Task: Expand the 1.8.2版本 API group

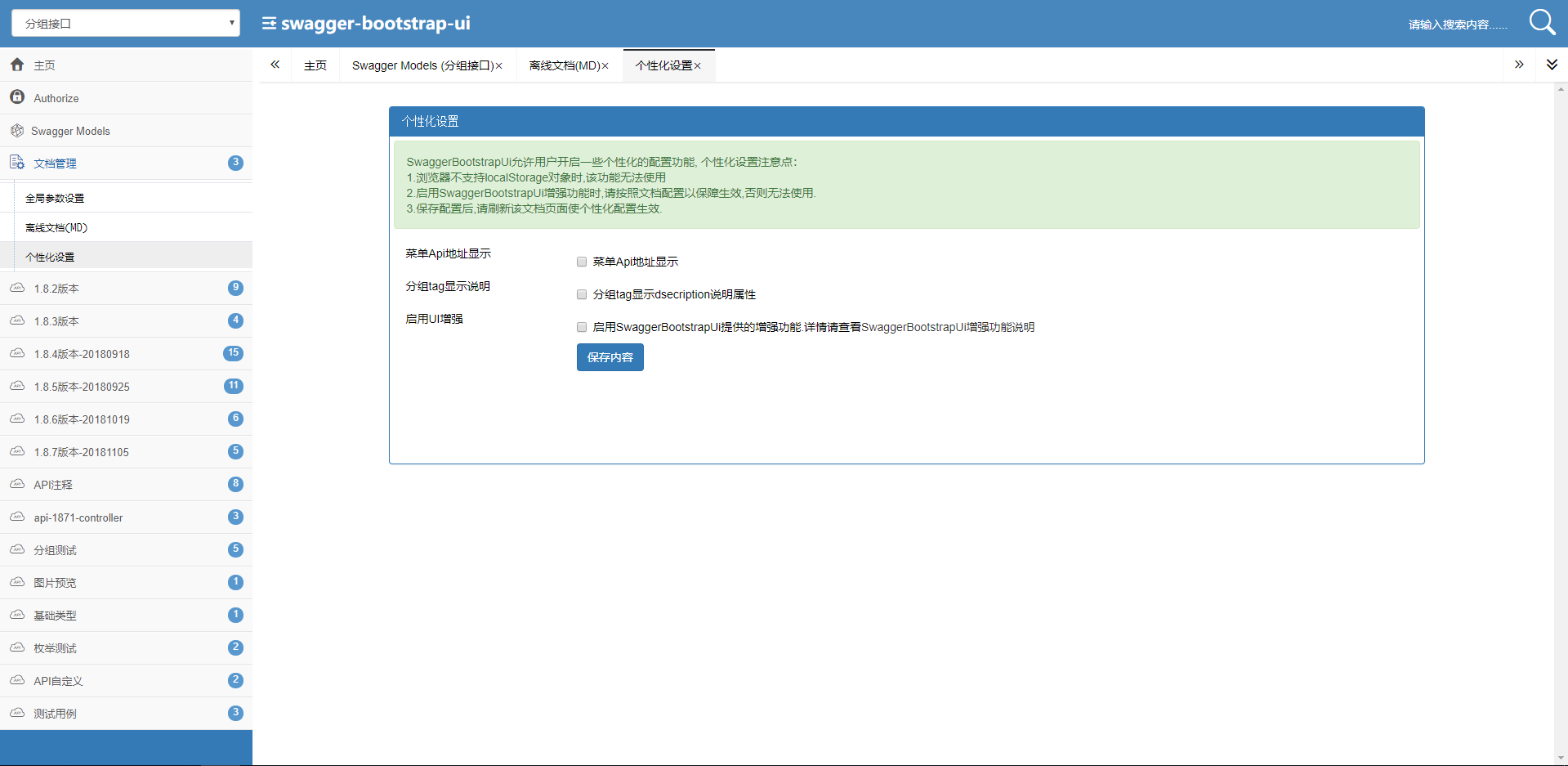Action: point(126,288)
